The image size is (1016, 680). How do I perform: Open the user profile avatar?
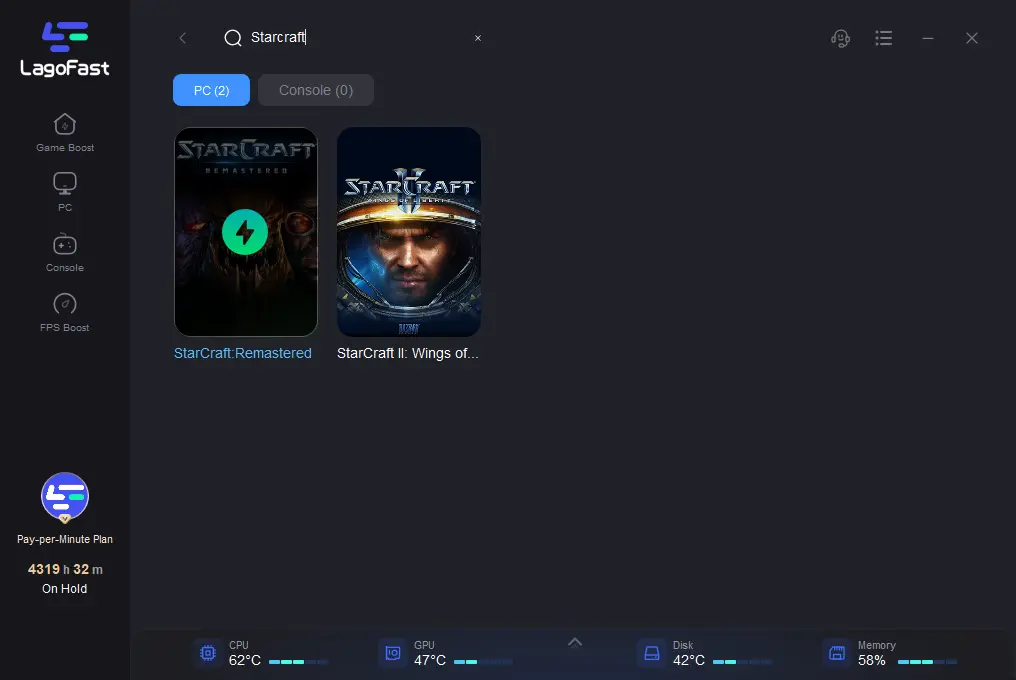click(x=65, y=497)
